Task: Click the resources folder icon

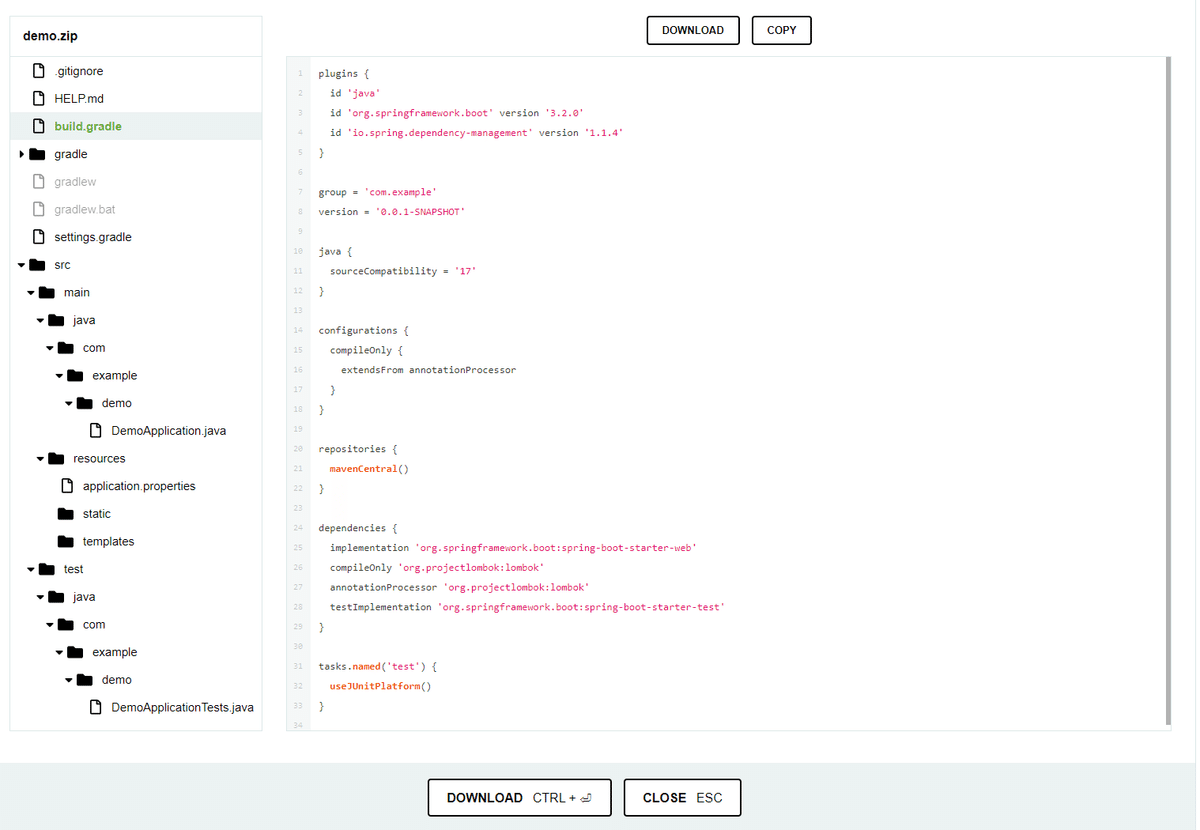Action: 57,458
